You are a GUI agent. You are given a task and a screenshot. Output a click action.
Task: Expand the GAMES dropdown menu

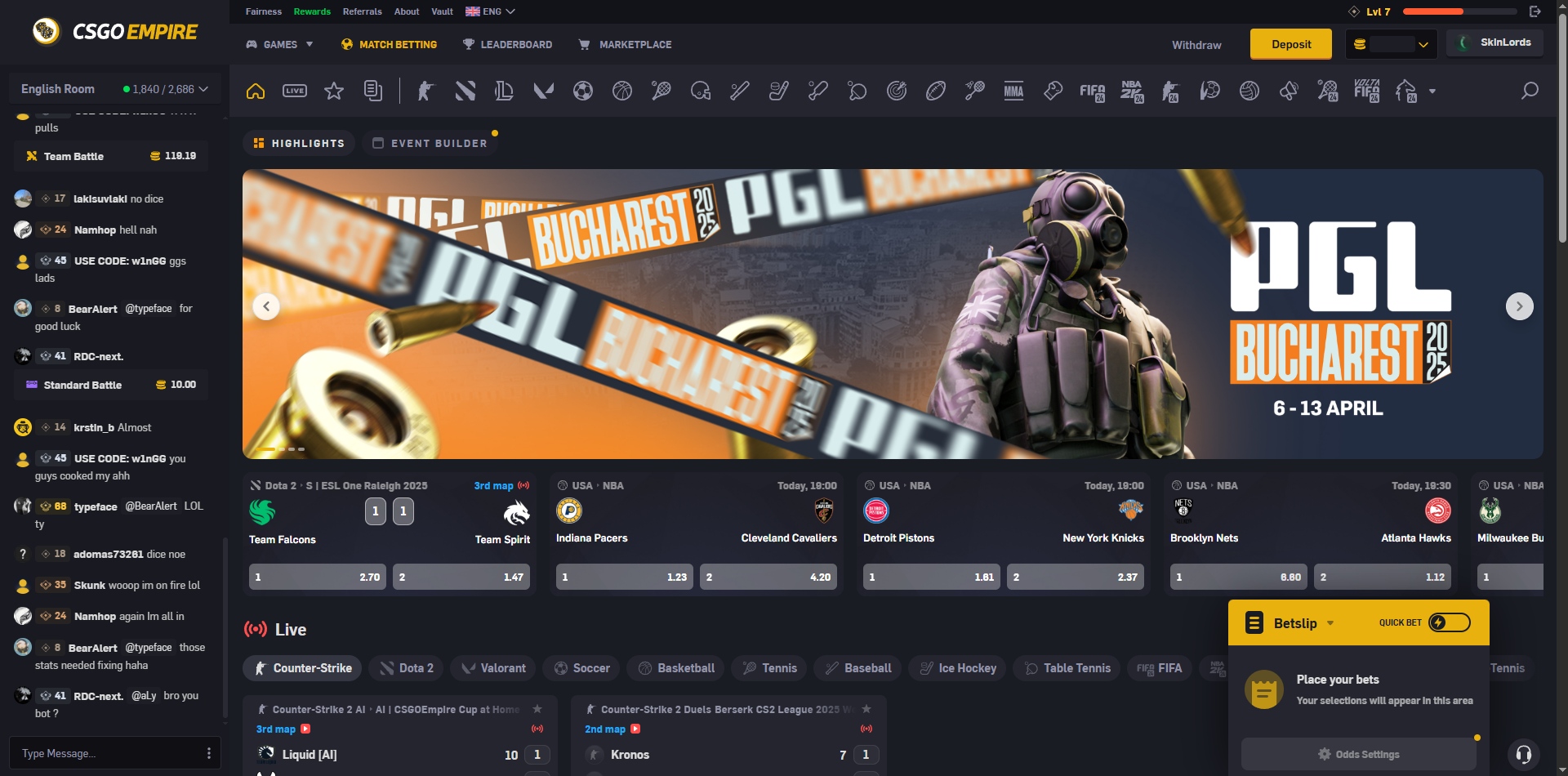pos(280,44)
